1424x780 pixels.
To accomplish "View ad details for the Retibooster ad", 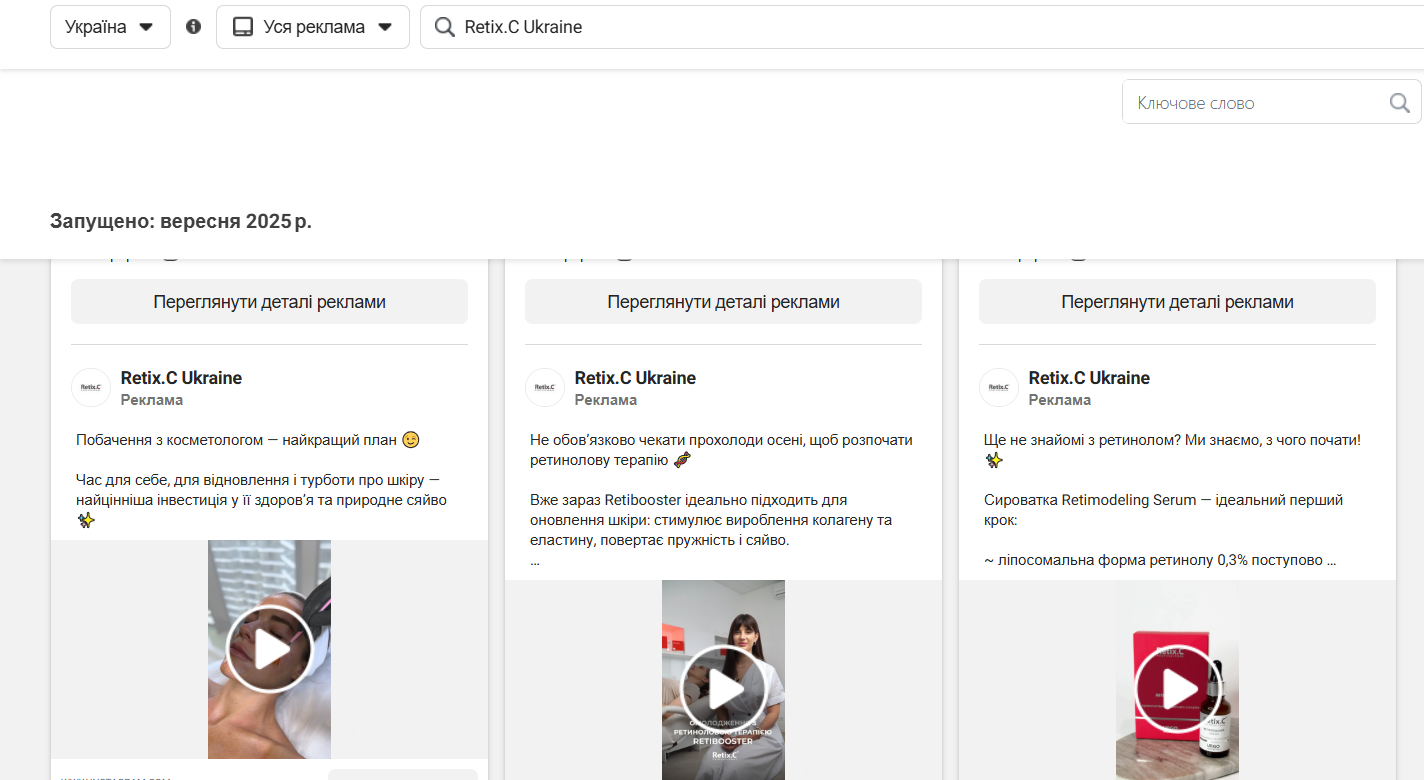I will click(723, 302).
